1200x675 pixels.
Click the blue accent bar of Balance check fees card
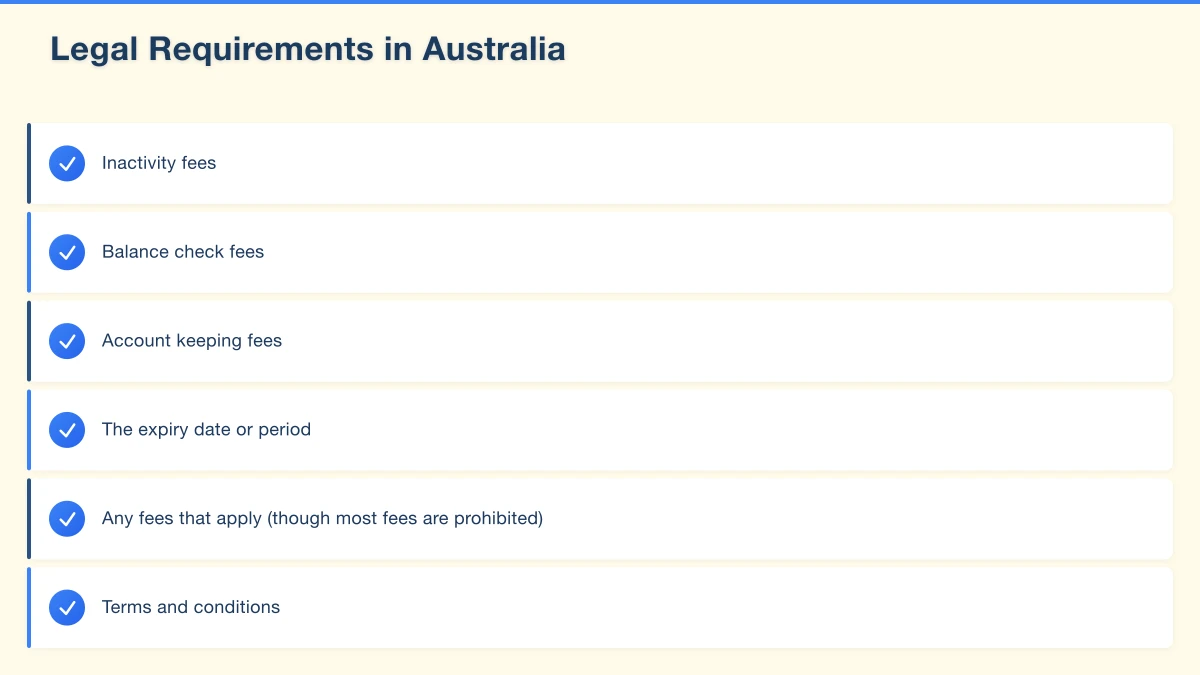29,252
